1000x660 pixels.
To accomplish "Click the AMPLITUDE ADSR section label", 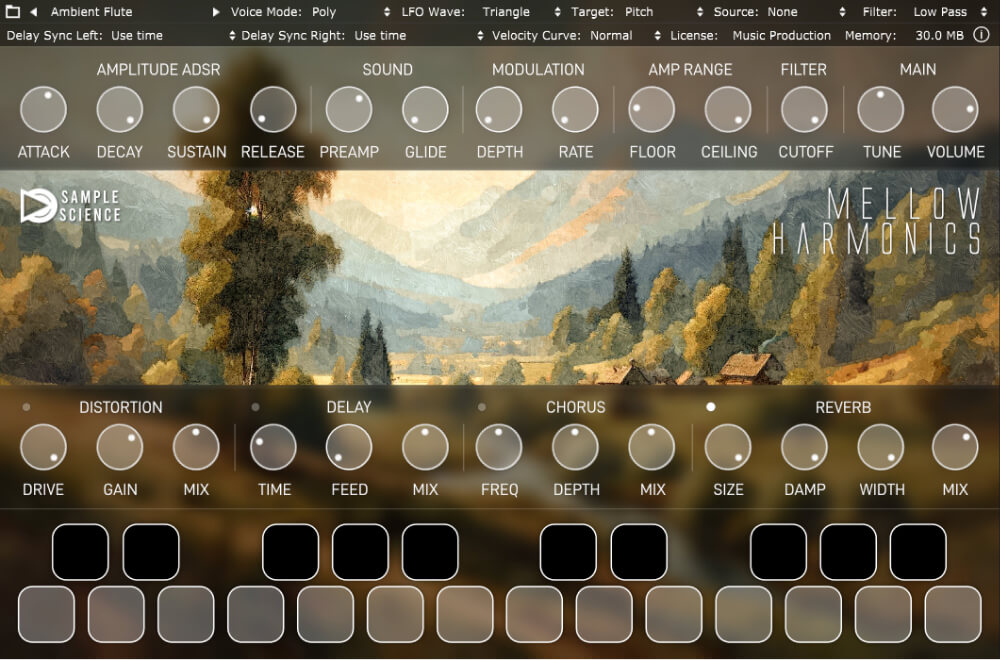I will 158,70.
